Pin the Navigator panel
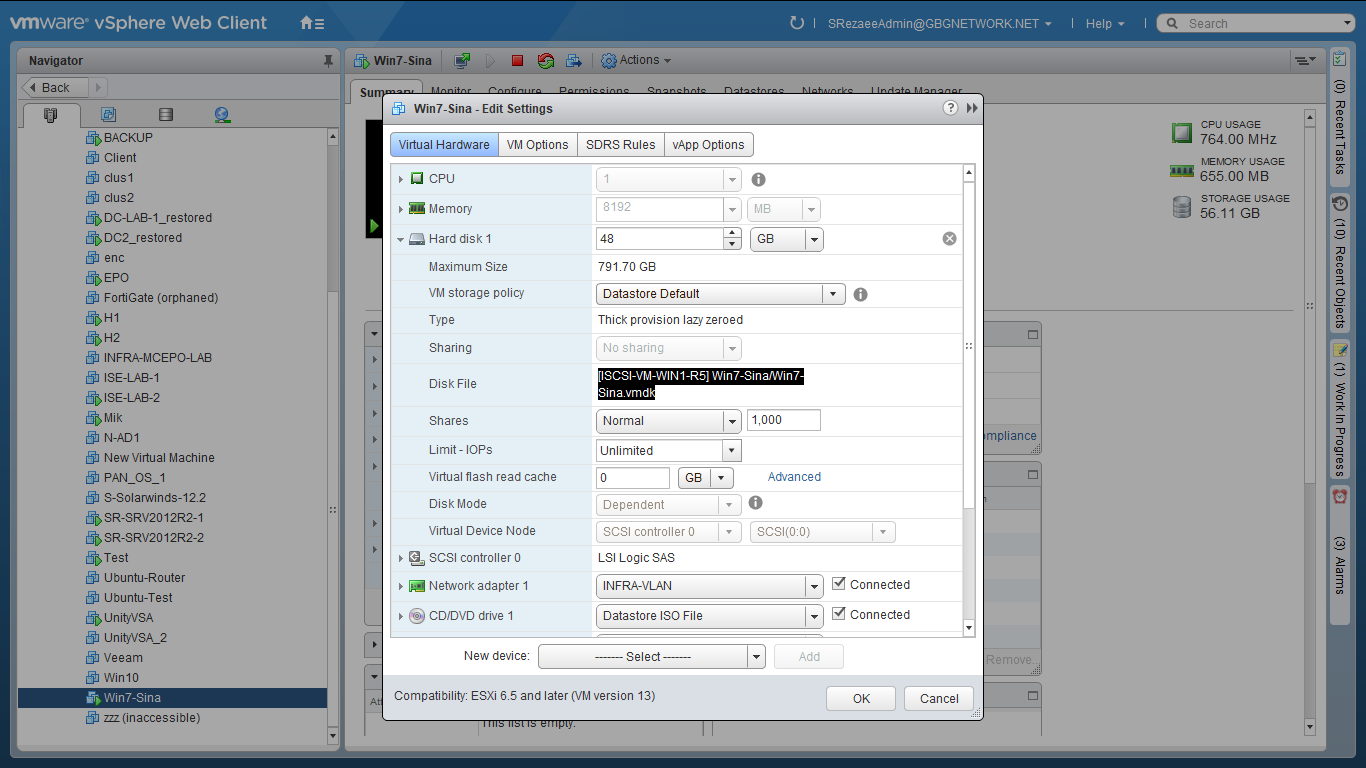Image resolution: width=1366 pixels, height=768 pixels. [x=328, y=61]
